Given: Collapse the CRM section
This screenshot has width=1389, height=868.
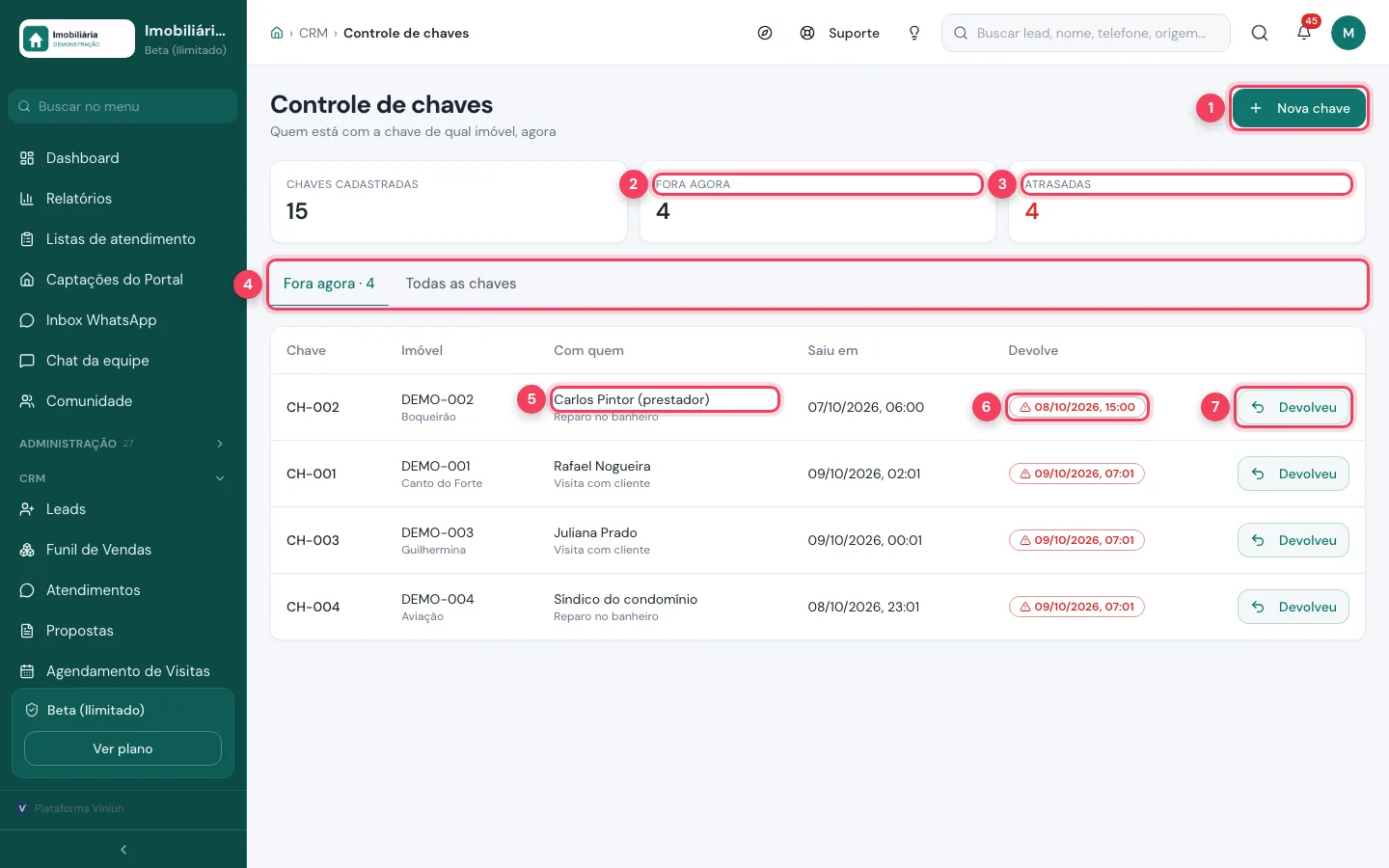Looking at the screenshot, I should (x=123, y=478).
